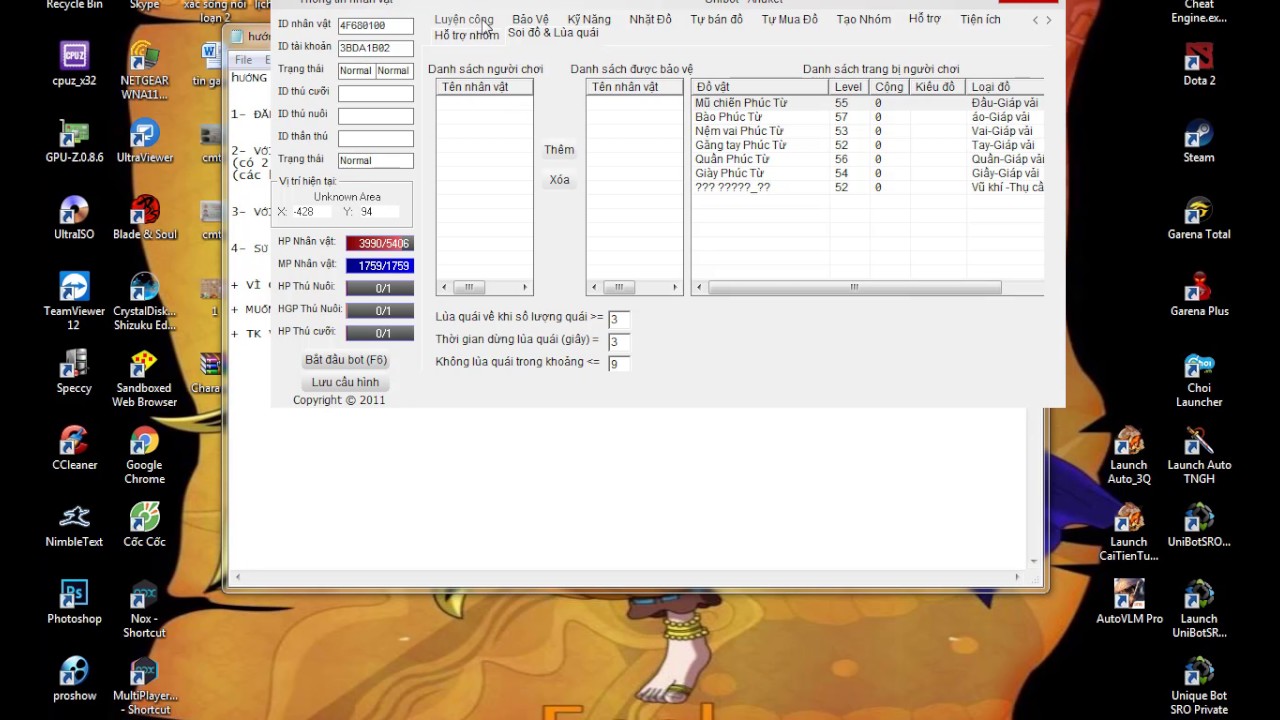Open the File menu in the background document window
The image size is (1280, 720).
point(243,60)
